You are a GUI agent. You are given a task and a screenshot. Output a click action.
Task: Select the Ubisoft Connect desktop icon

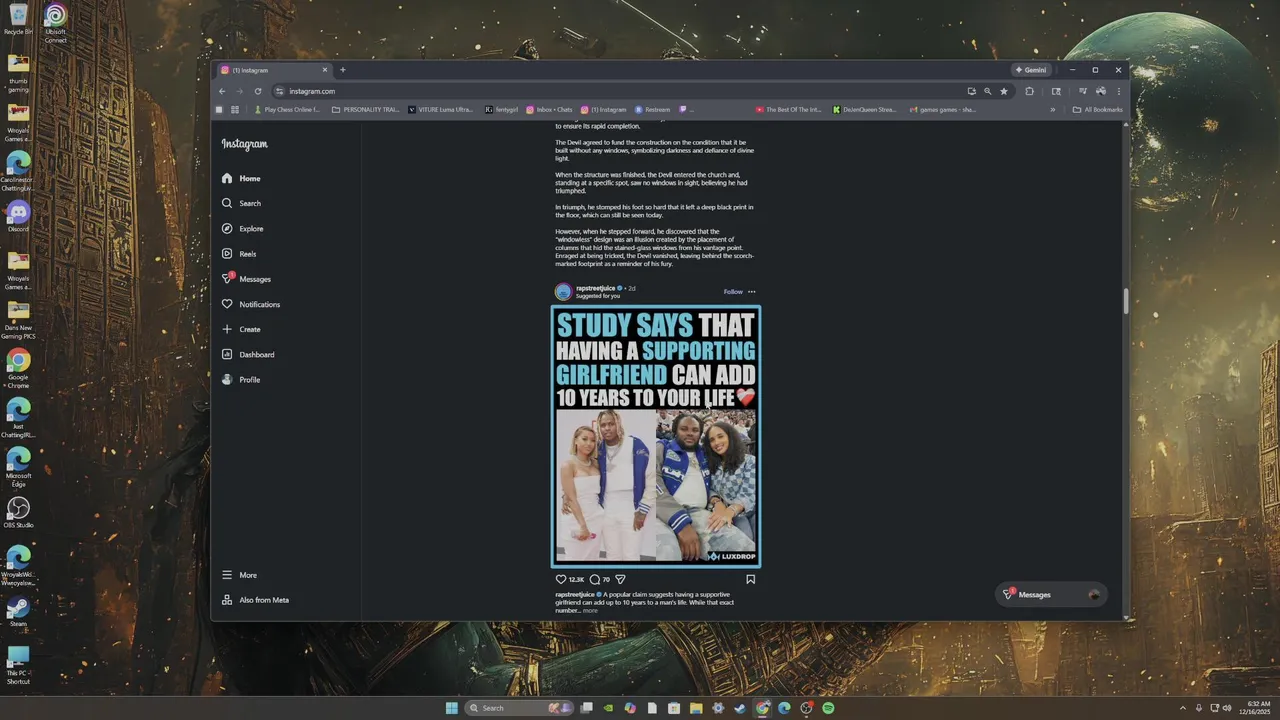click(x=56, y=23)
